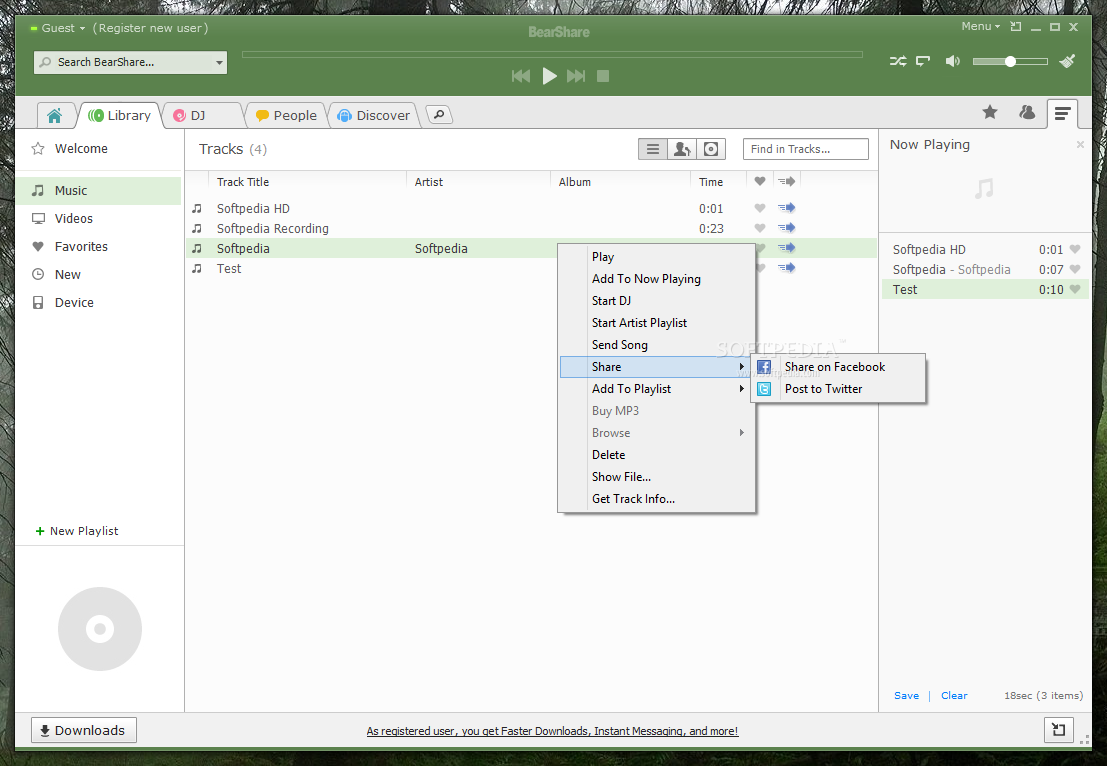Add Test track to Now Playing arrow
Viewport: 1107px width, 766px height.
click(786, 268)
